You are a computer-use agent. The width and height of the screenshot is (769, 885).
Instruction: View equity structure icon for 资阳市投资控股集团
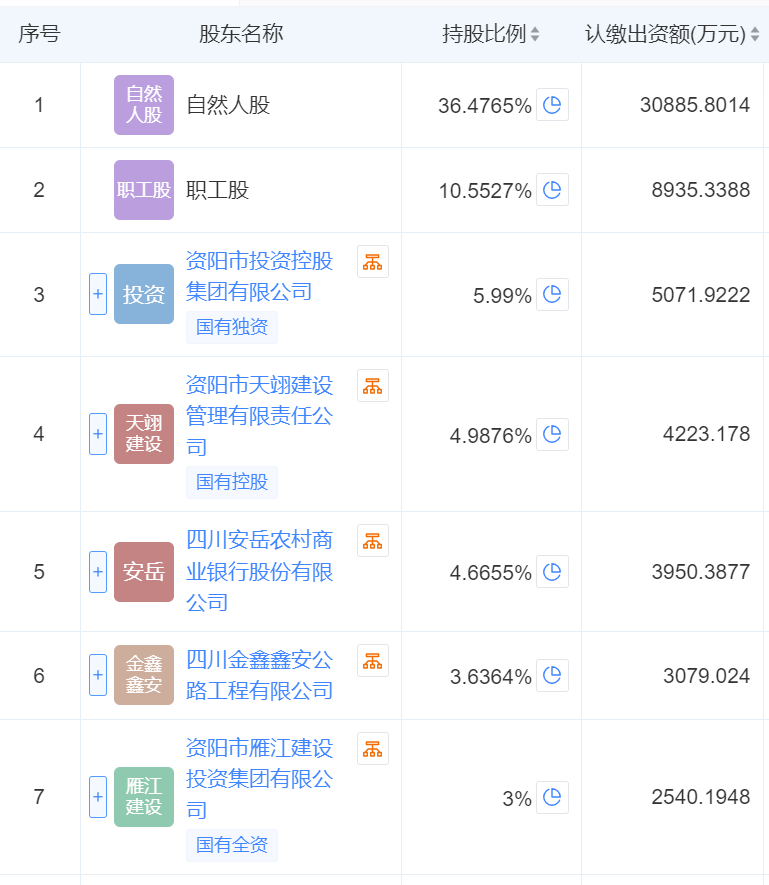[x=373, y=262]
